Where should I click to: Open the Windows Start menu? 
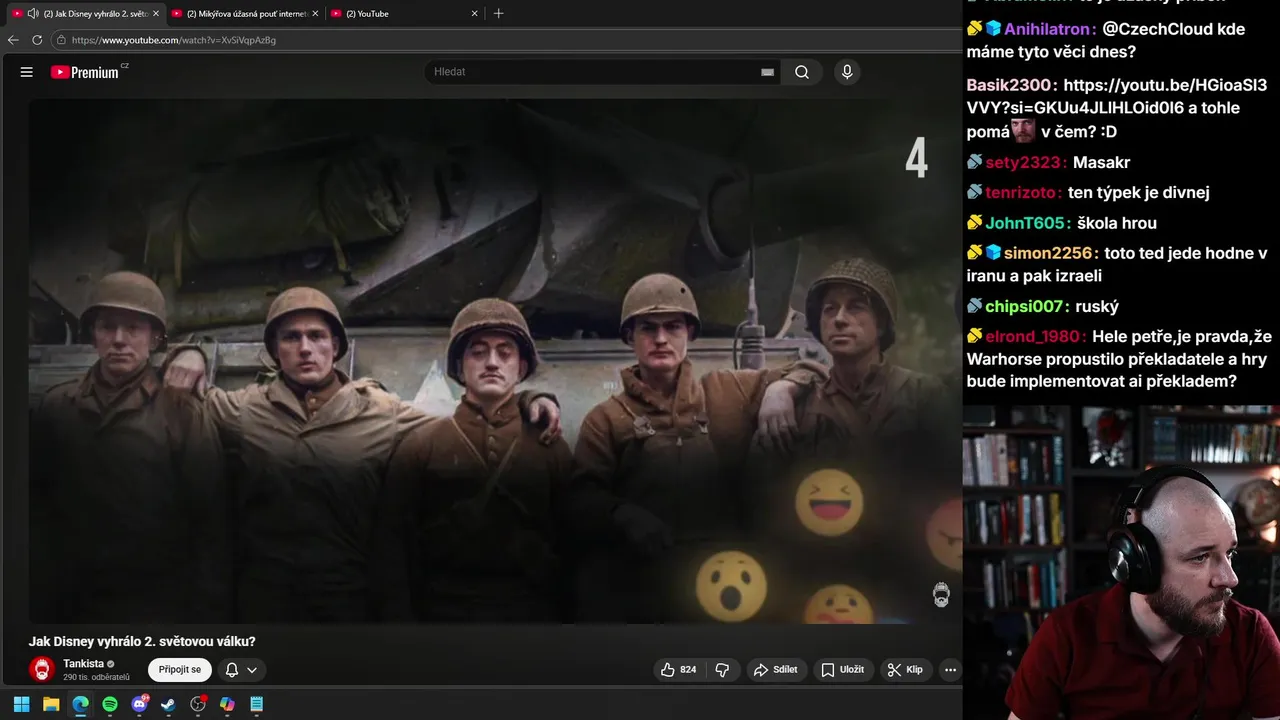pos(21,704)
